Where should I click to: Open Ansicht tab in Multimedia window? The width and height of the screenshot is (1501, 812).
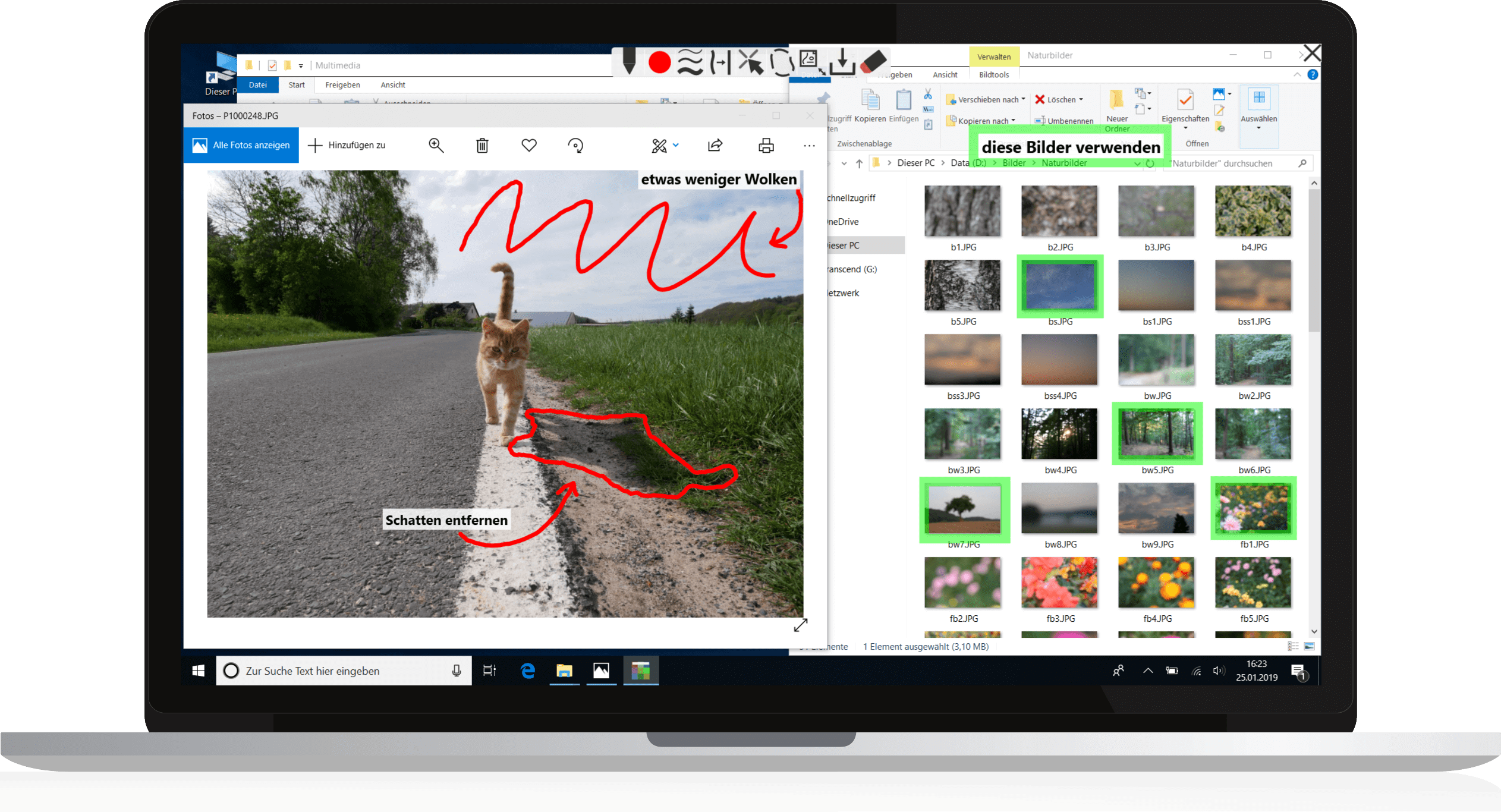(x=393, y=85)
